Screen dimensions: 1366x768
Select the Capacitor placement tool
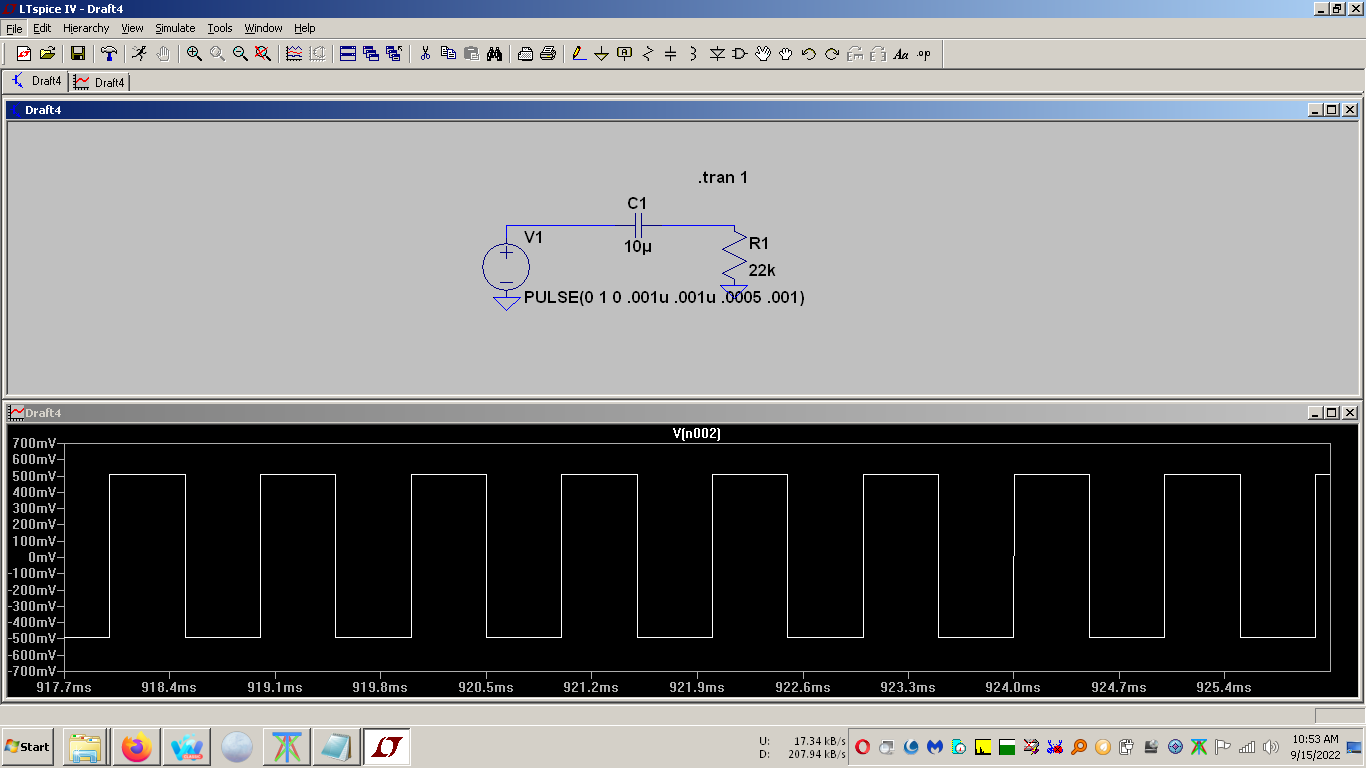(x=670, y=54)
